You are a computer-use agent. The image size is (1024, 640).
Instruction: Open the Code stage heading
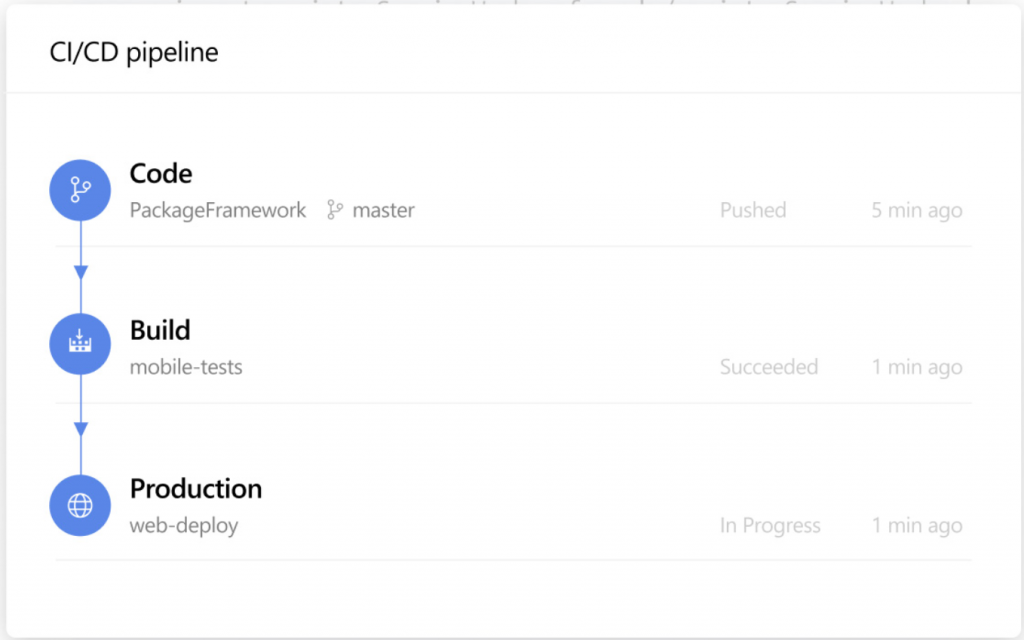point(161,174)
